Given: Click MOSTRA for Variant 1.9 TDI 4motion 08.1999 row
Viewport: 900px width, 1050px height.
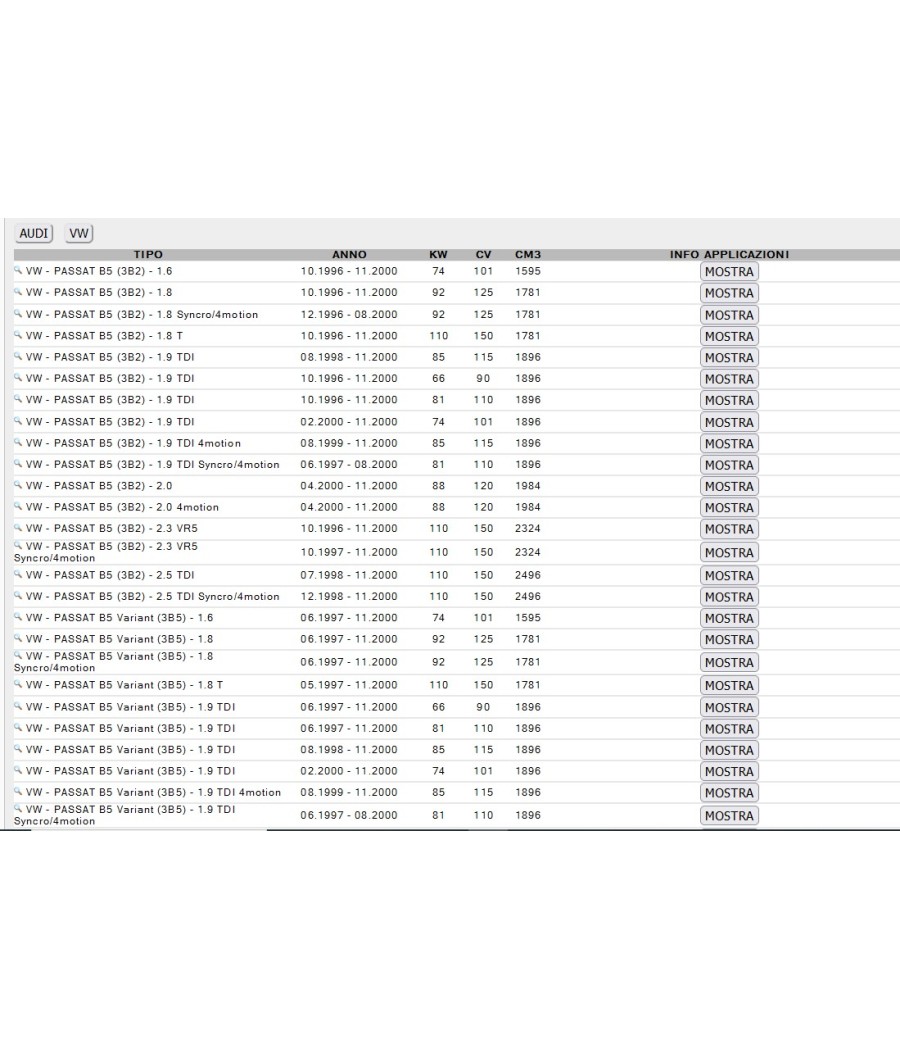Looking at the screenshot, I should (x=729, y=793).
